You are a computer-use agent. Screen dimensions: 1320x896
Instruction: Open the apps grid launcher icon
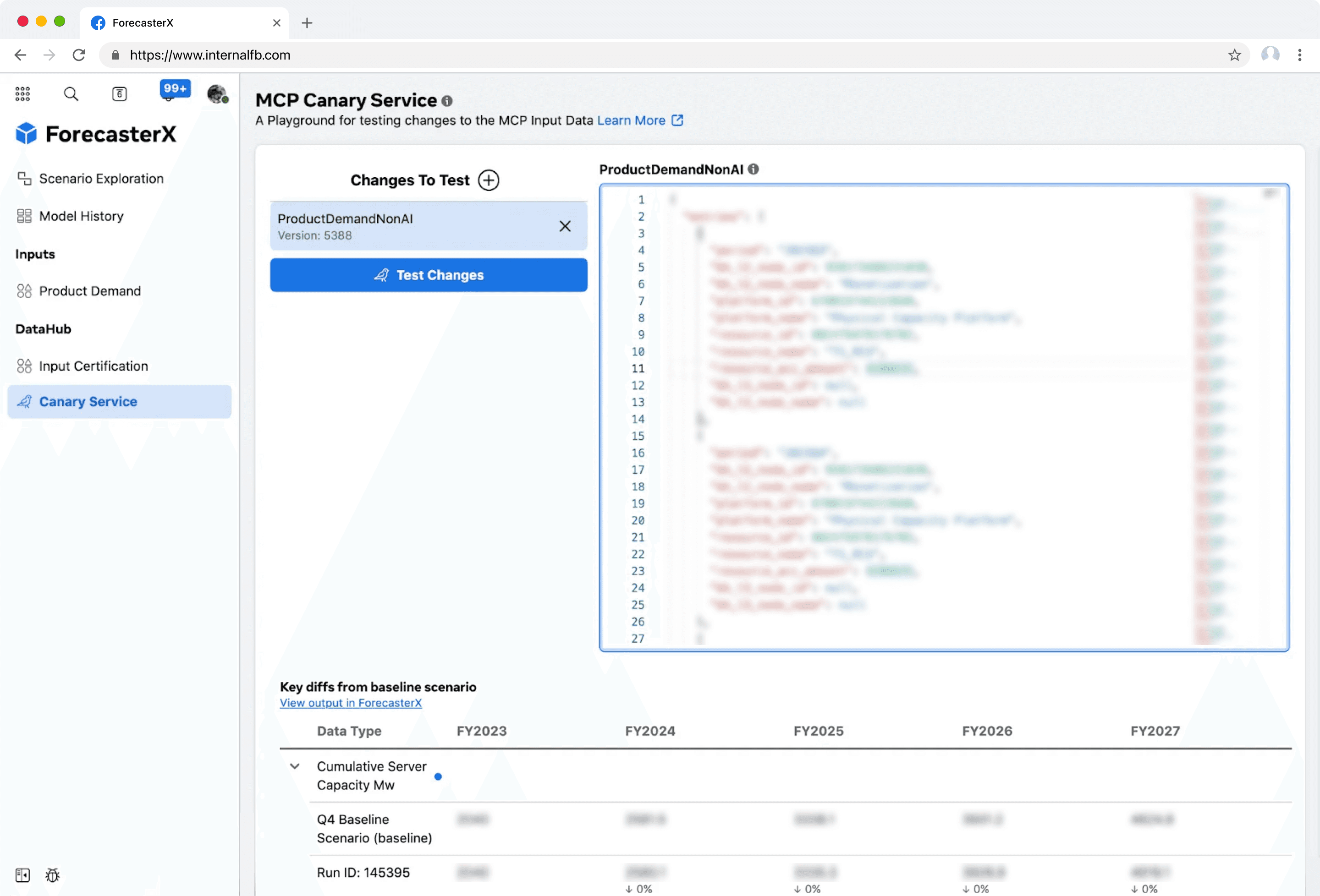click(23, 94)
